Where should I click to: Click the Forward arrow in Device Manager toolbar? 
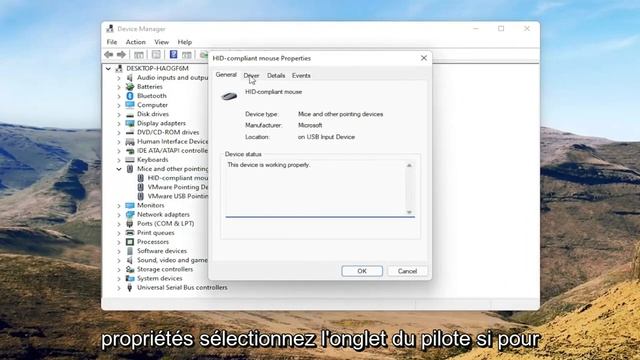(121, 54)
